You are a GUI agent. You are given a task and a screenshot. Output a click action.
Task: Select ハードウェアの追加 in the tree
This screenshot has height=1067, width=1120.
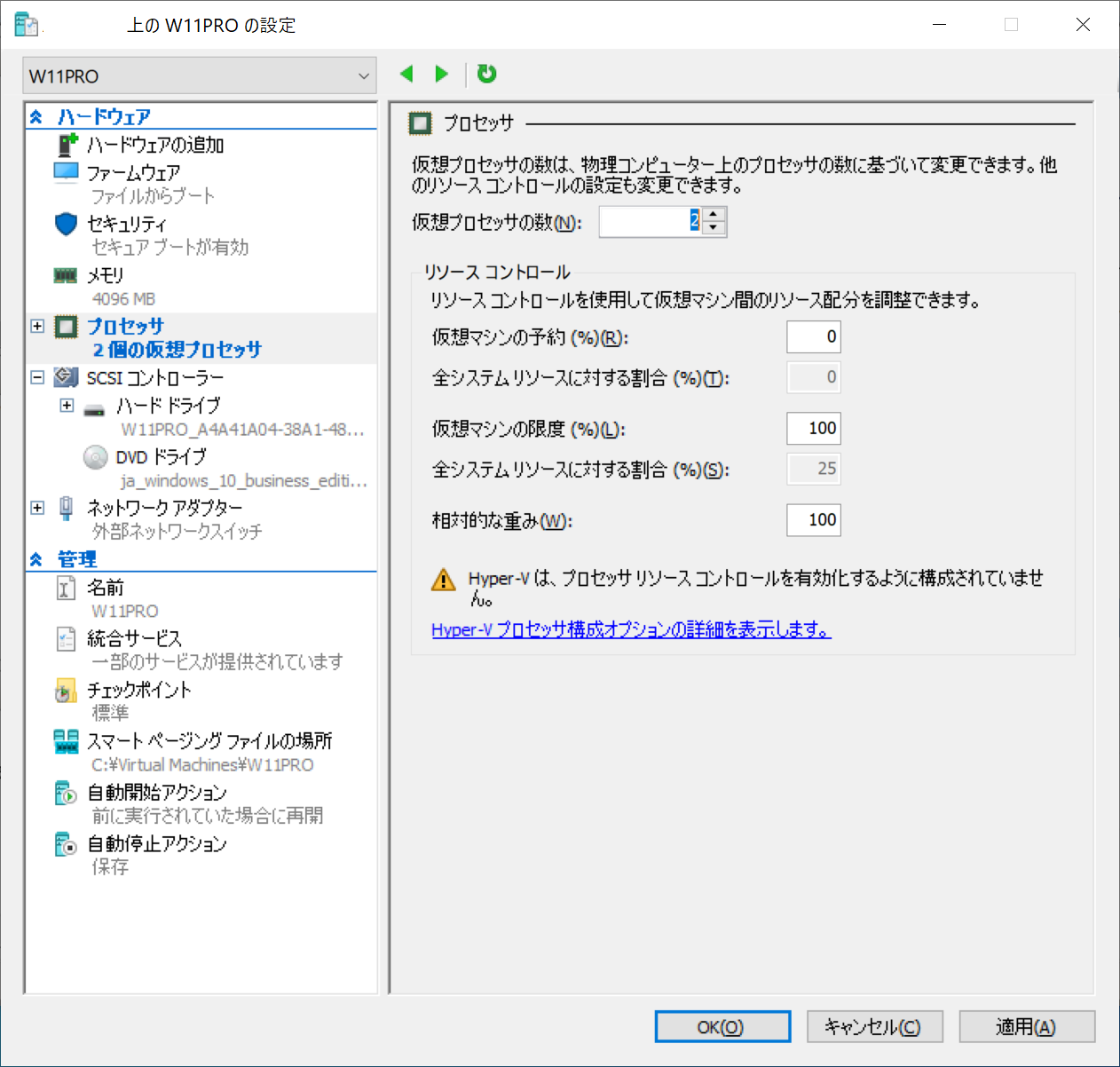[154, 145]
